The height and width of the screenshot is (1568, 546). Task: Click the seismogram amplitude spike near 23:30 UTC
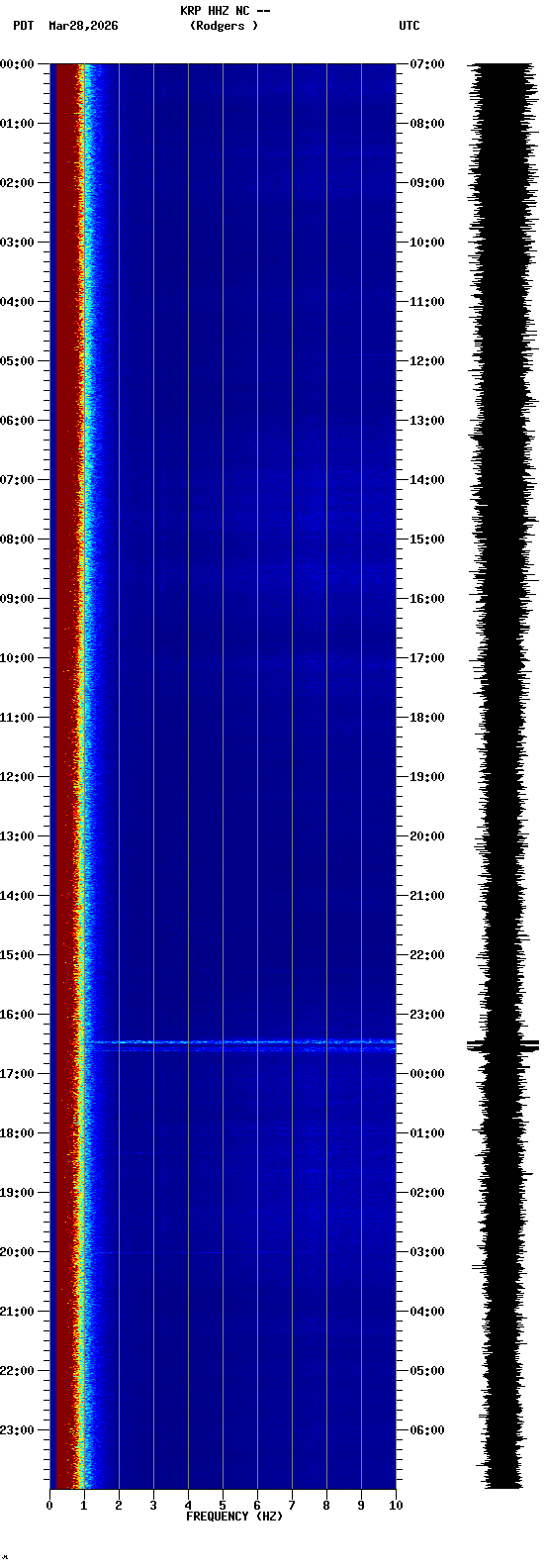(503, 1044)
